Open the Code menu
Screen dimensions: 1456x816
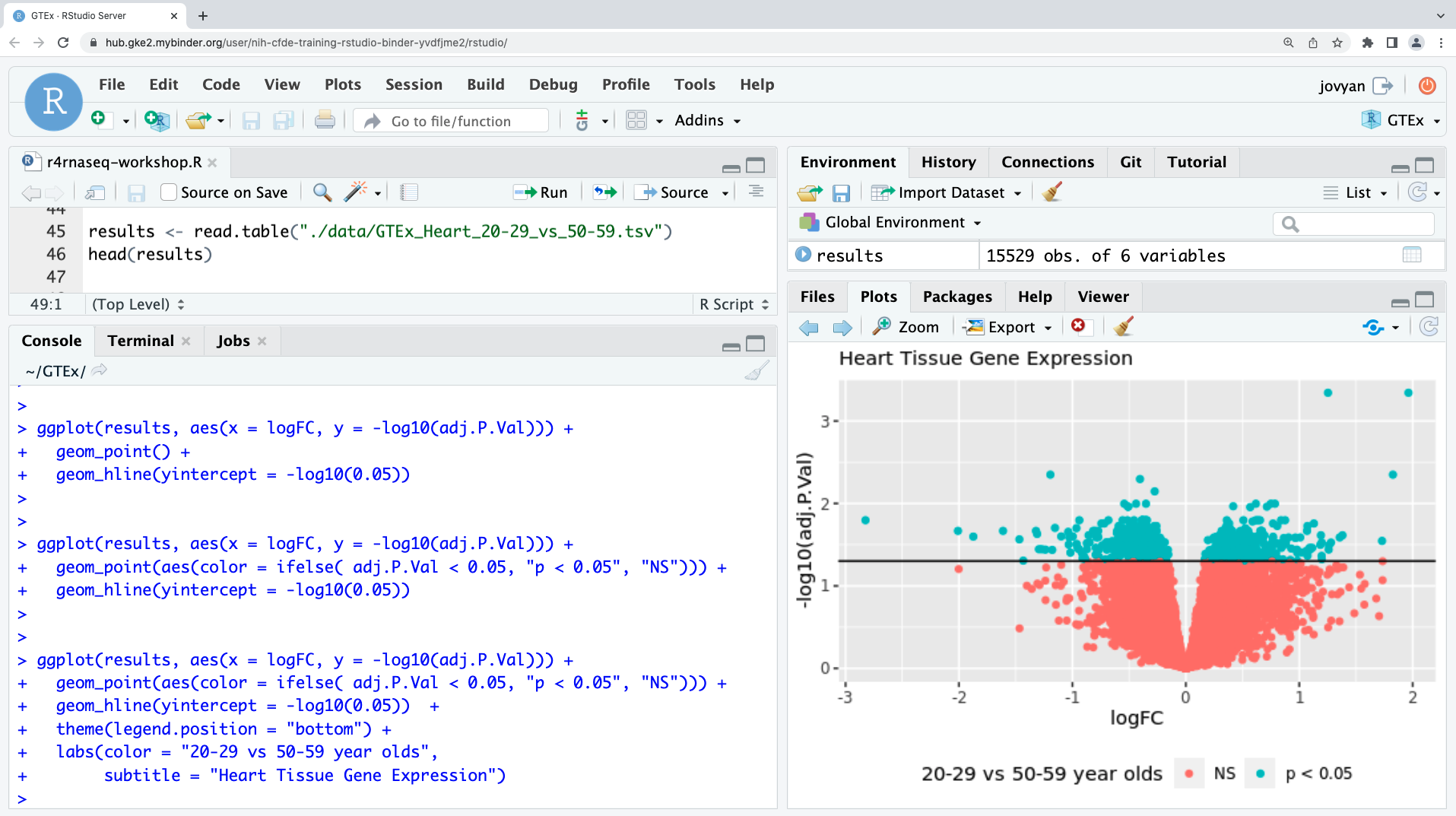tap(221, 84)
